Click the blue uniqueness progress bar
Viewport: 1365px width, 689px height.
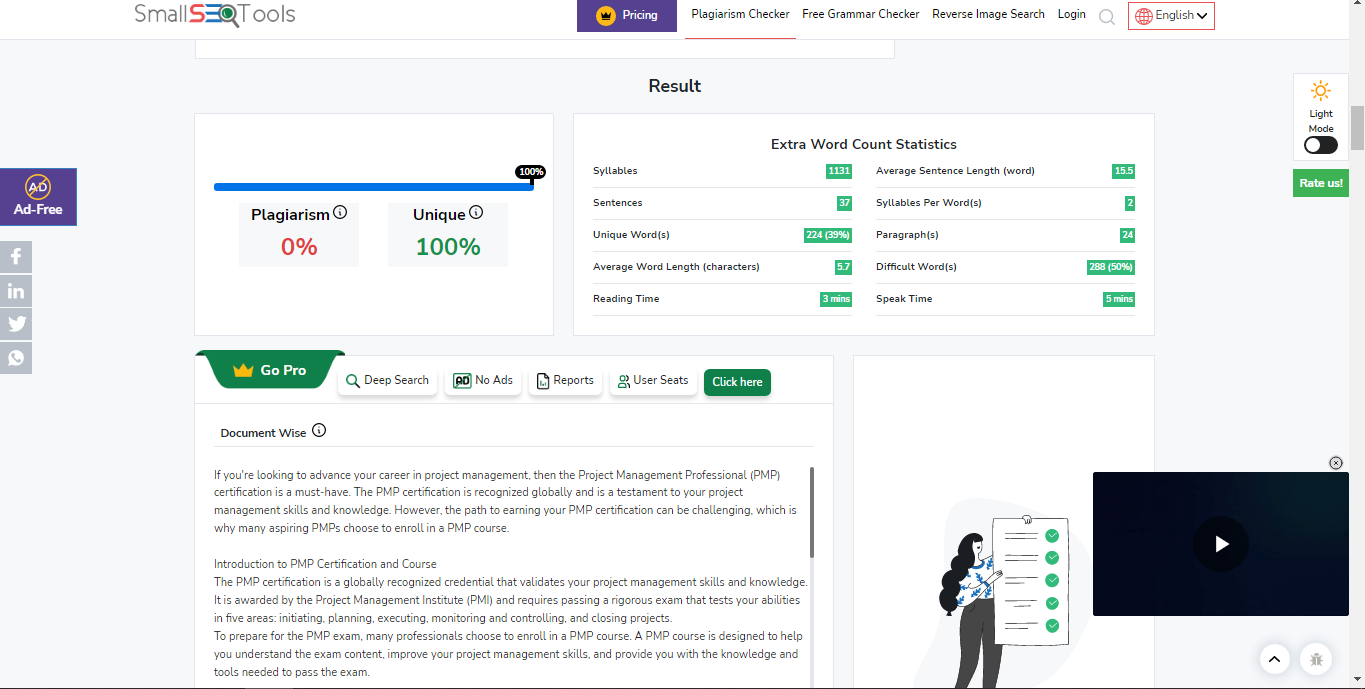[373, 187]
